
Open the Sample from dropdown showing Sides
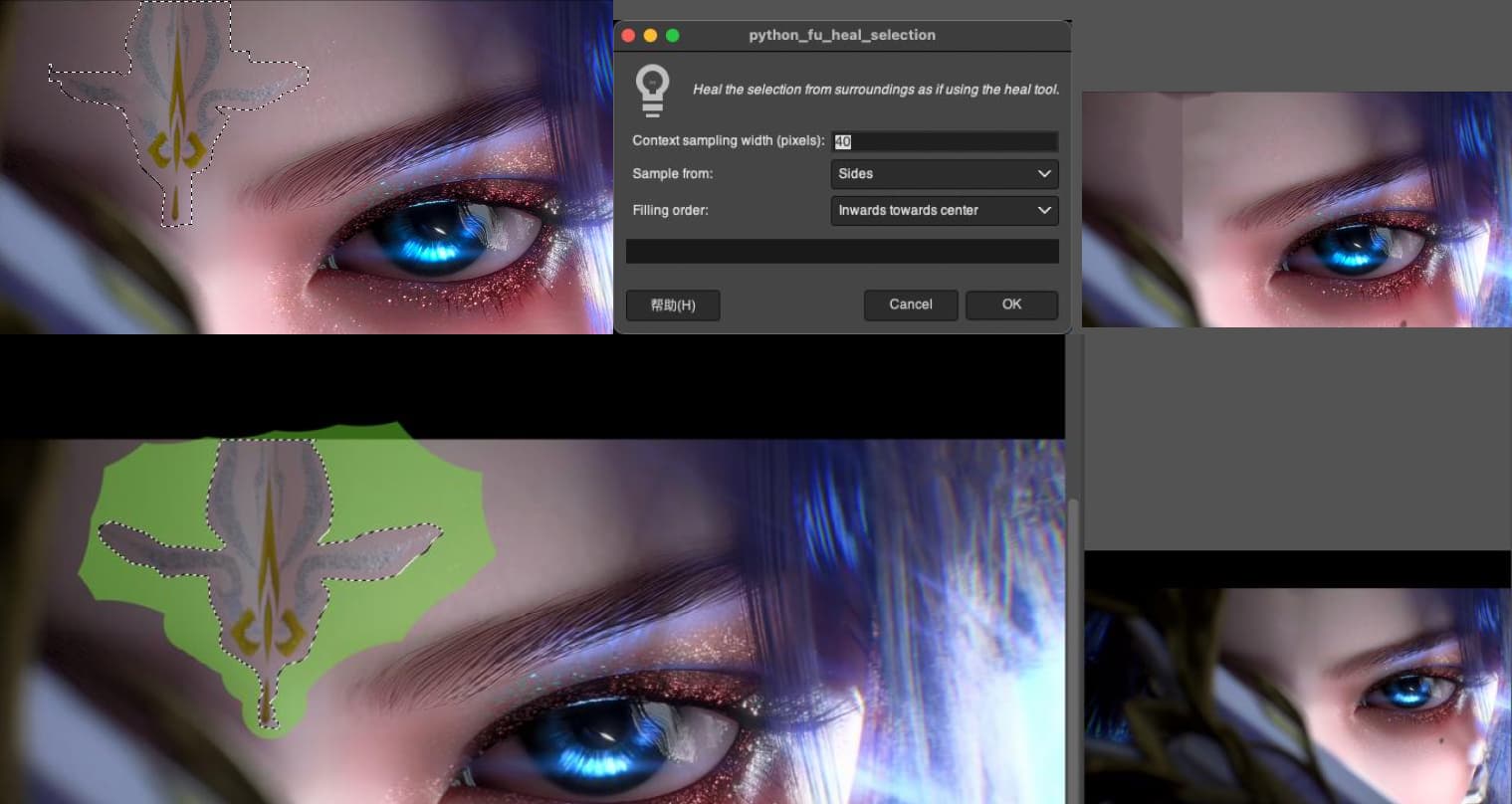click(944, 174)
